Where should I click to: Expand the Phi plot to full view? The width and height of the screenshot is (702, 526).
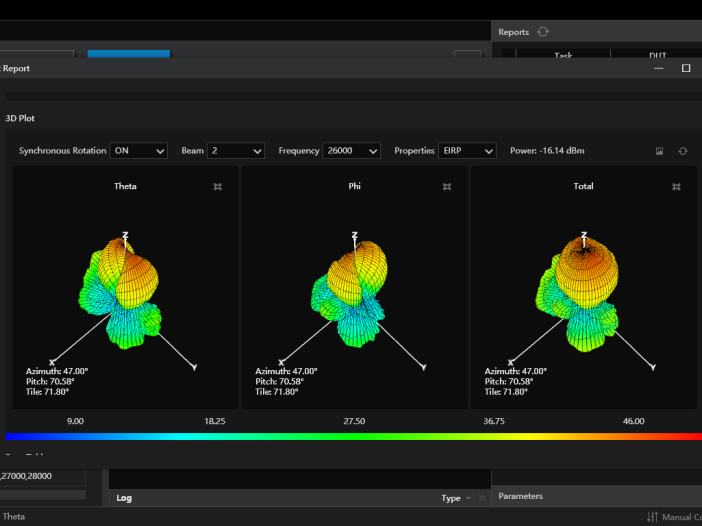(447, 187)
